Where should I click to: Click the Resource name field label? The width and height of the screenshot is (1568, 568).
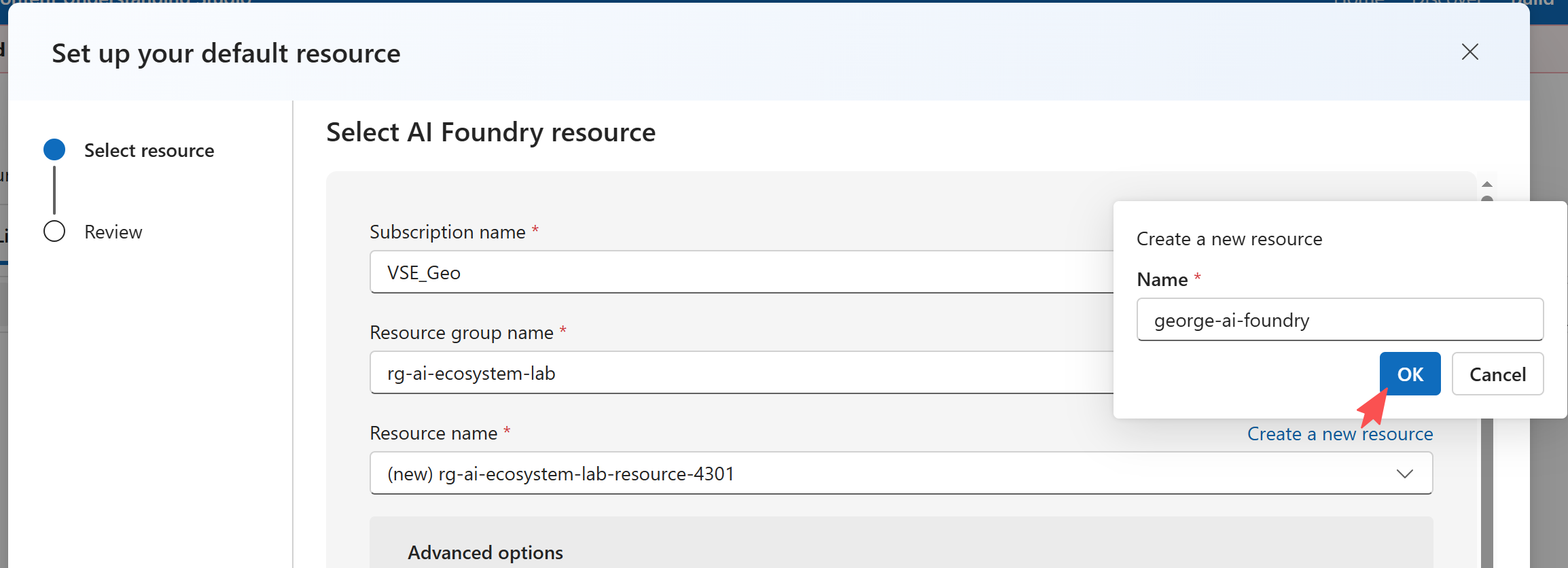pos(433,433)
